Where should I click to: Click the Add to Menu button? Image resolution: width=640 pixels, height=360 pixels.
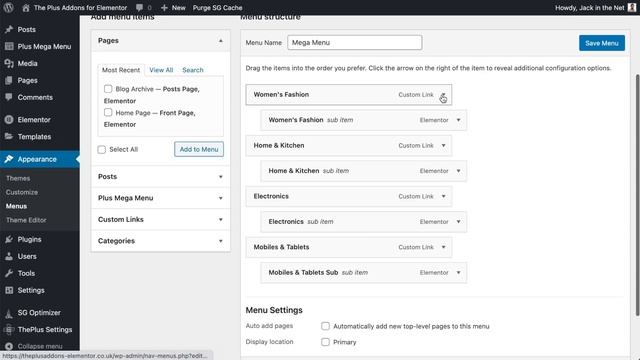(x=199, y=149)
